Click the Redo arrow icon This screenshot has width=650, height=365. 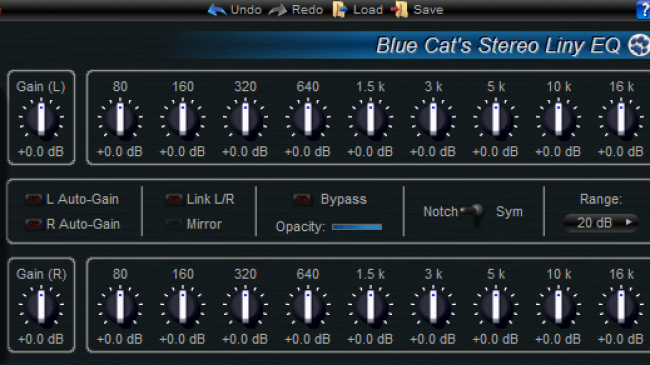[x=277, y=10]
